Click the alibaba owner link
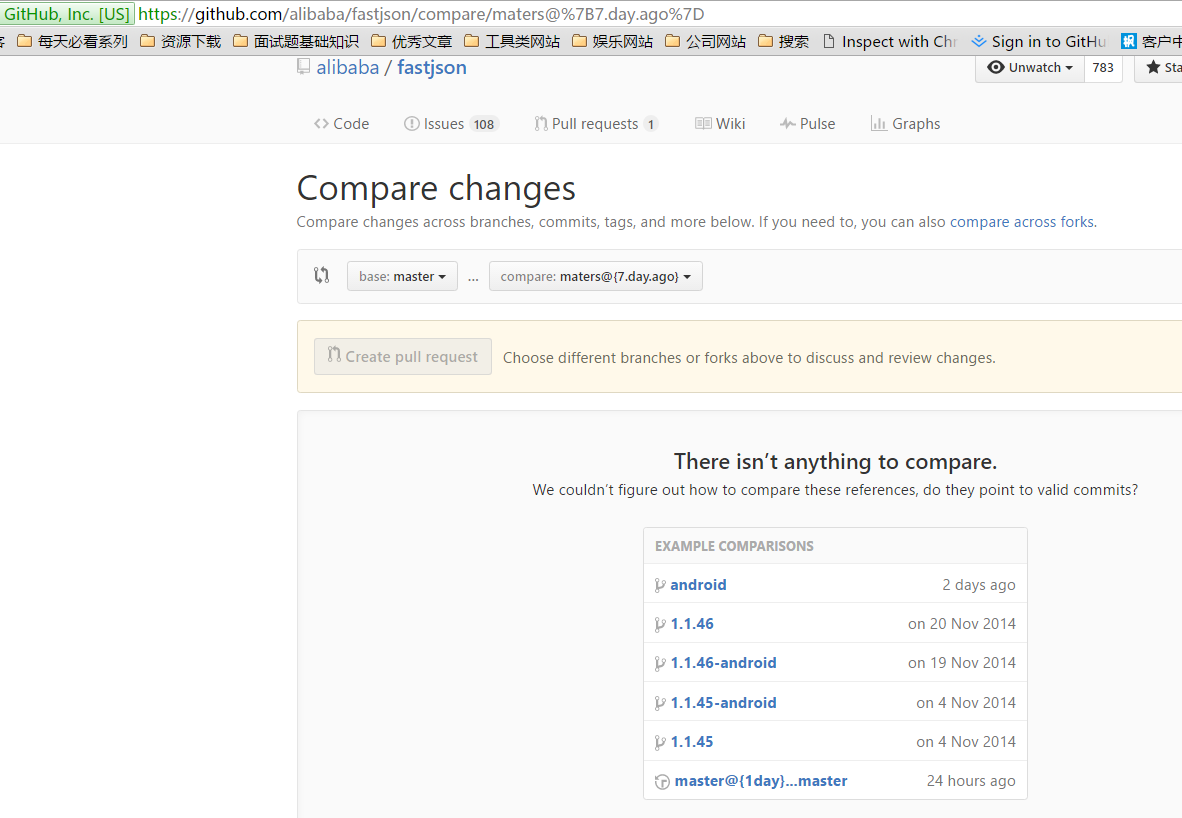The image size is (1182, 818). (348, 67)
